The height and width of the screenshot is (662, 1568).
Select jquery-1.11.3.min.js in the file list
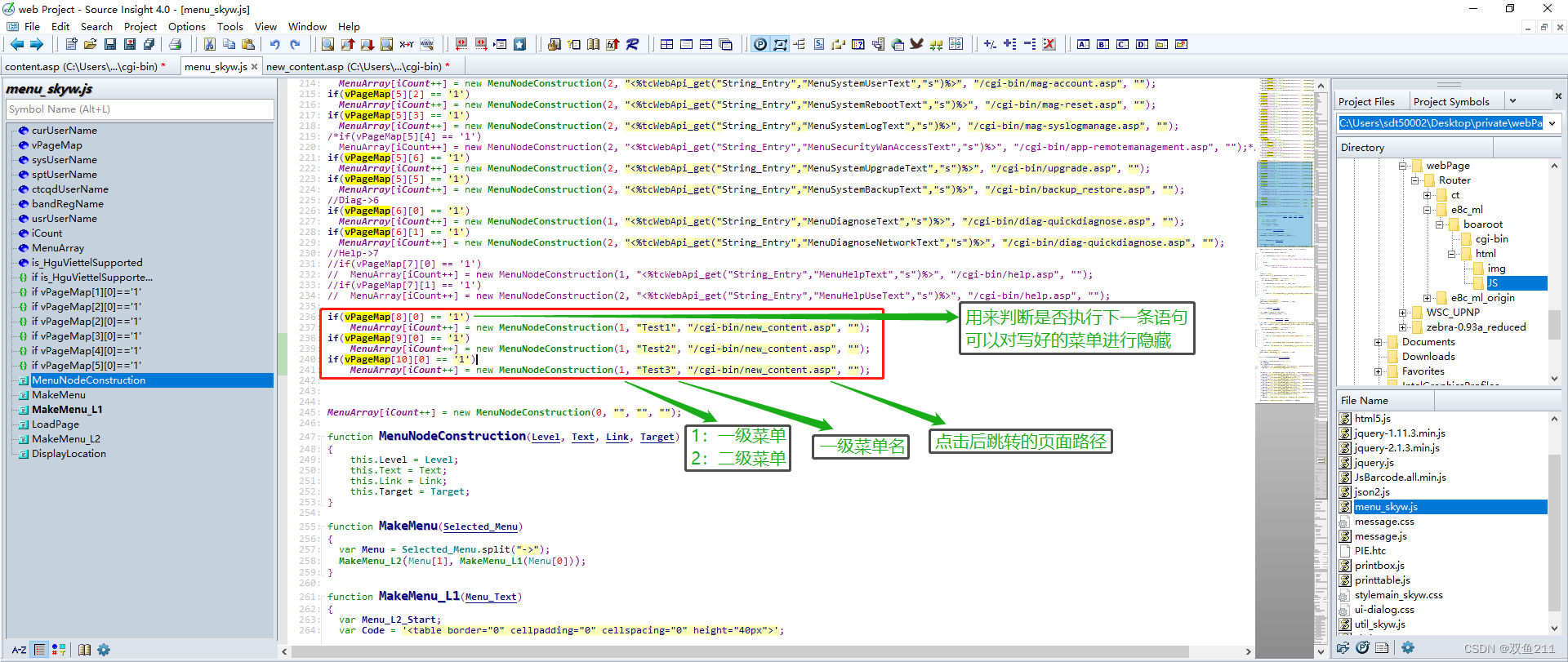(x=1400, y=433)
